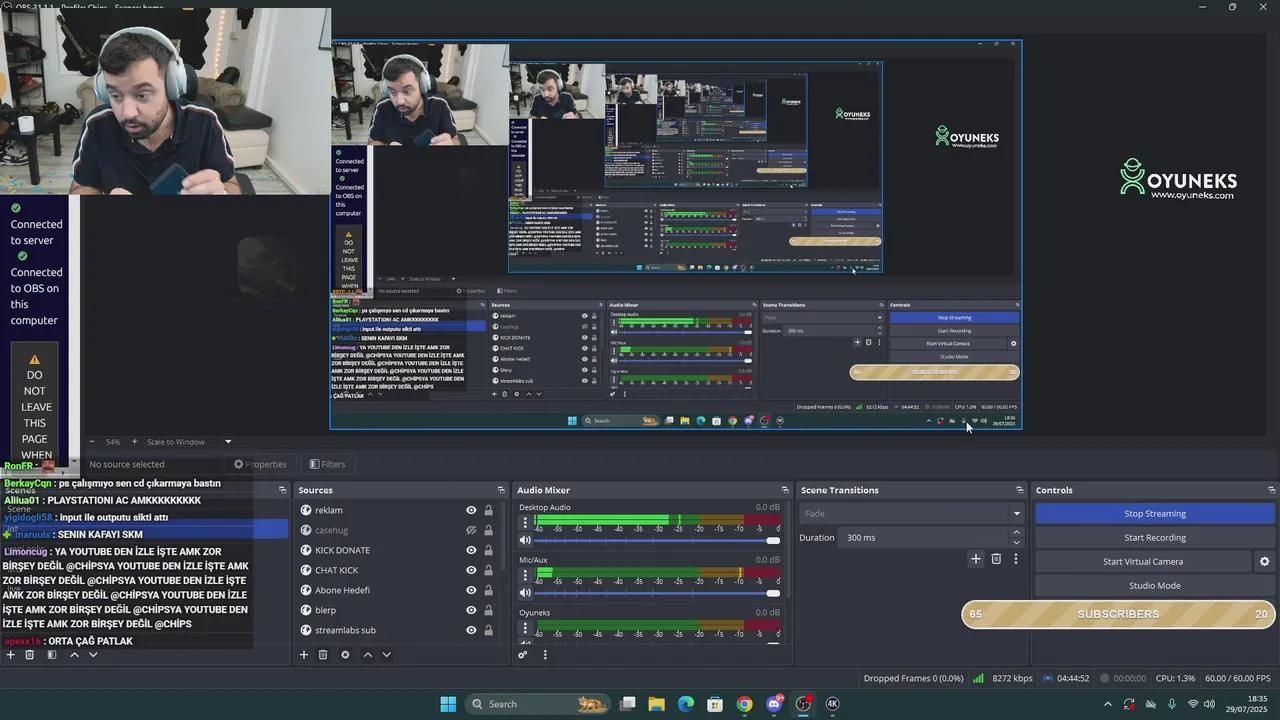Hide Abone Hedefi source eye
Viewport: 1280px width, 720px height.
(x=471, y=590)
